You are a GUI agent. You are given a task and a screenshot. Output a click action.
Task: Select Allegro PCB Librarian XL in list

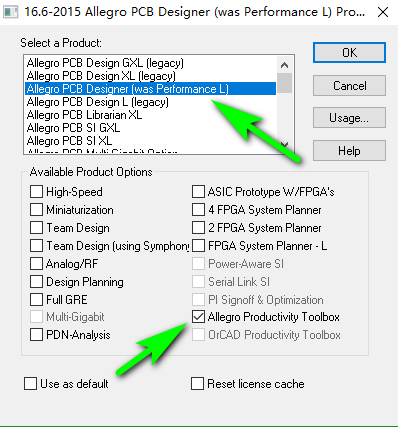click(150, 115)
